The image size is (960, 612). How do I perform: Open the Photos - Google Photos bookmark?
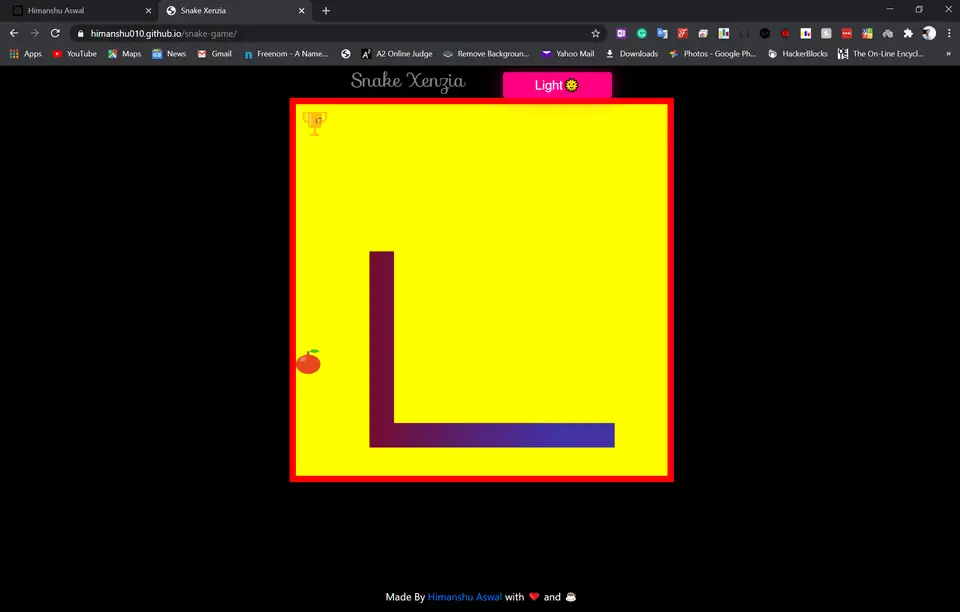pos(713,54)
